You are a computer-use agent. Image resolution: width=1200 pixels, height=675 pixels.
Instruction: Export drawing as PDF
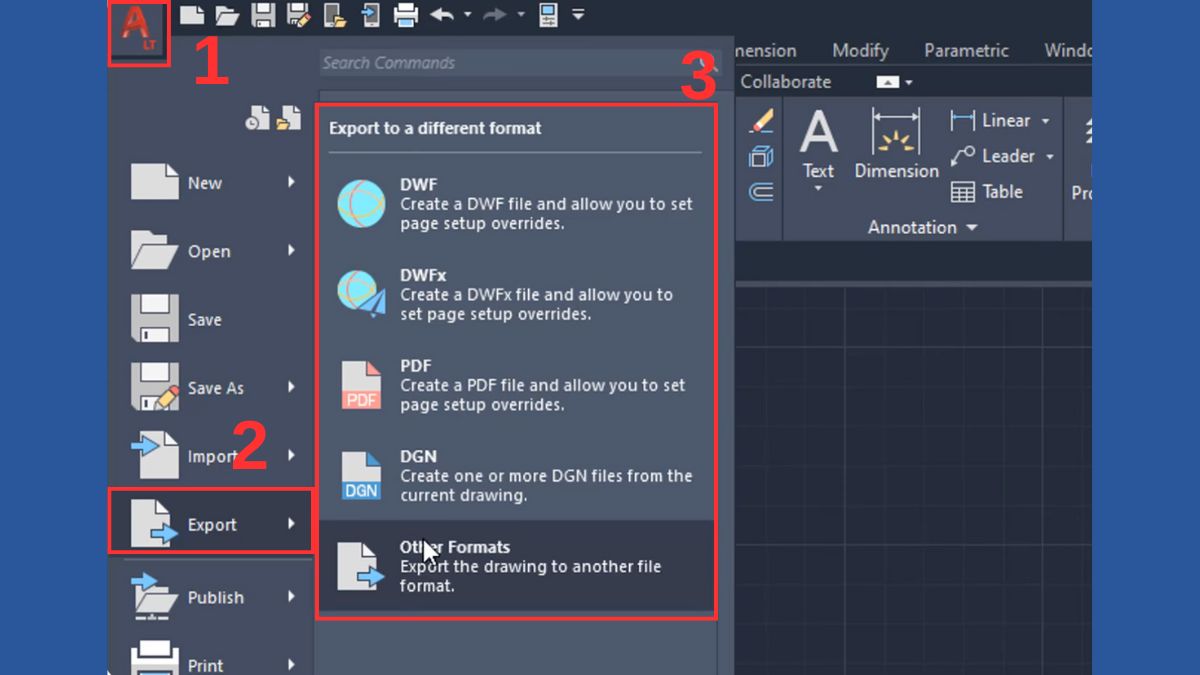(x=517, y=385)
